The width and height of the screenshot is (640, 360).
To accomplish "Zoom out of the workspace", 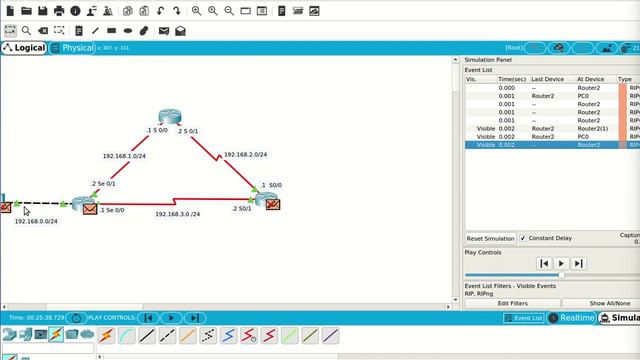I will [x=229, y=11].
